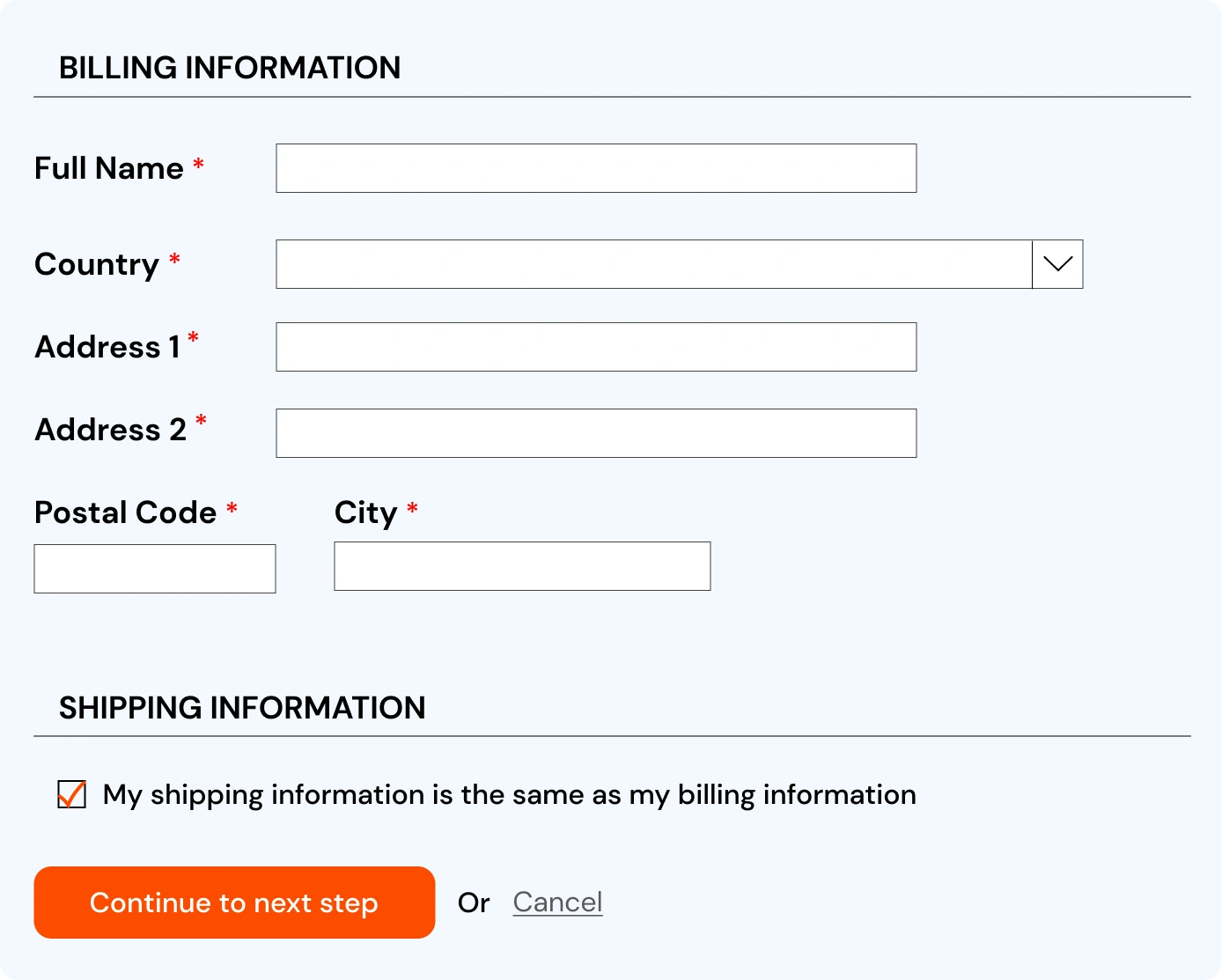Click the Address 1 label
The width and height of the screenshot is (1222, 980).
107,347
